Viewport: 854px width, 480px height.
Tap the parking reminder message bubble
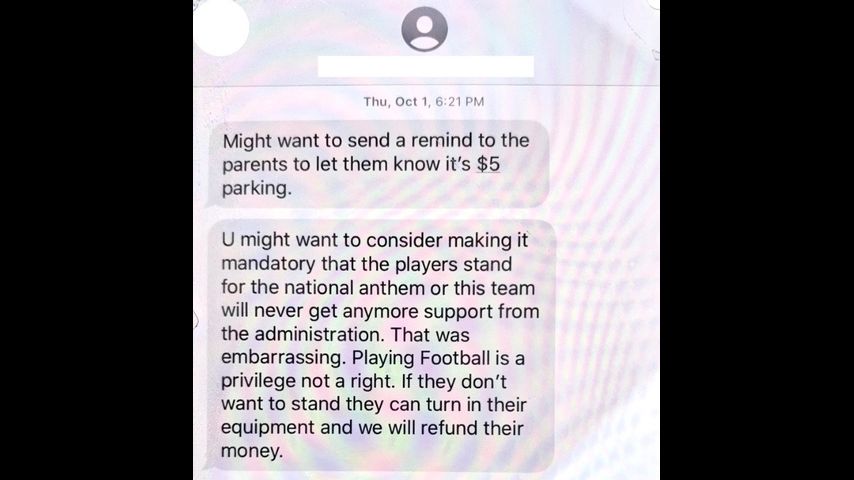(378, 164)
